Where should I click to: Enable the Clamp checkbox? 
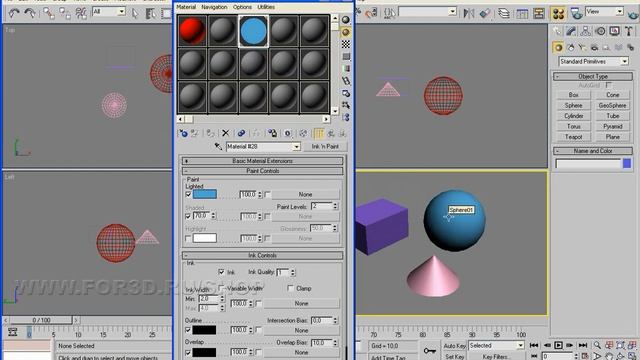pos(290,288)
